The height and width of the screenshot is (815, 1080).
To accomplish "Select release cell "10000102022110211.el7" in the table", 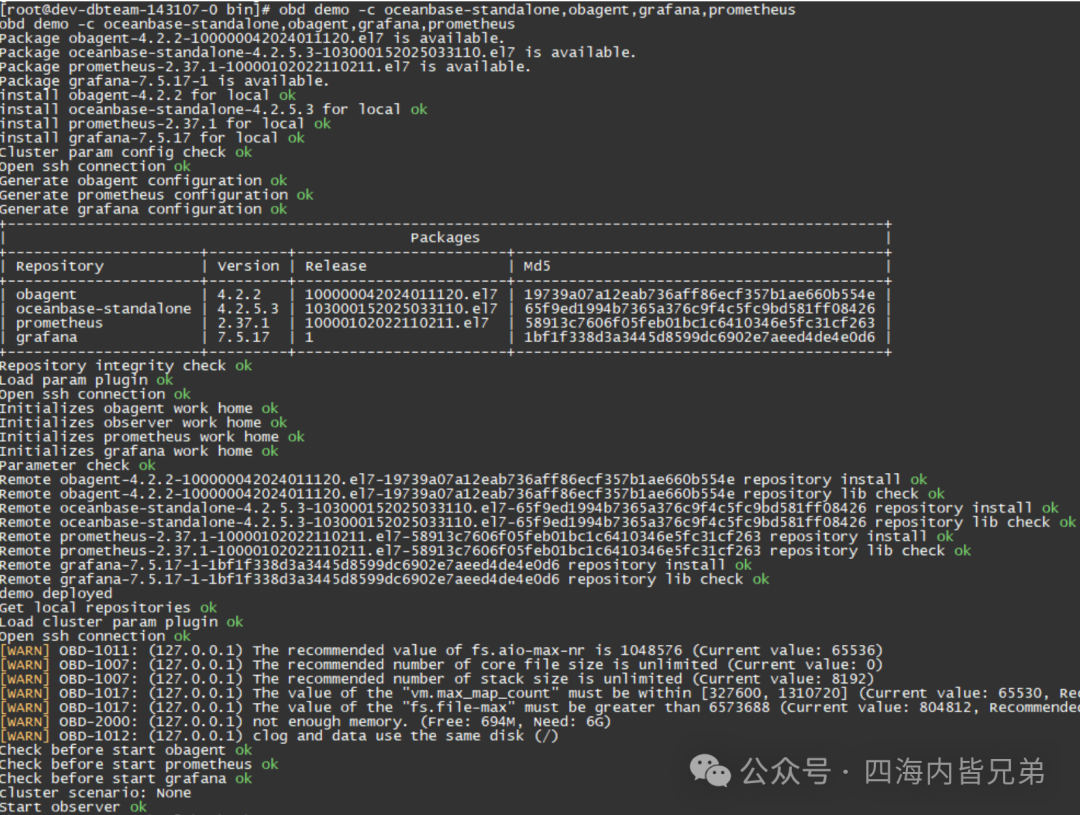I will 397,322.
